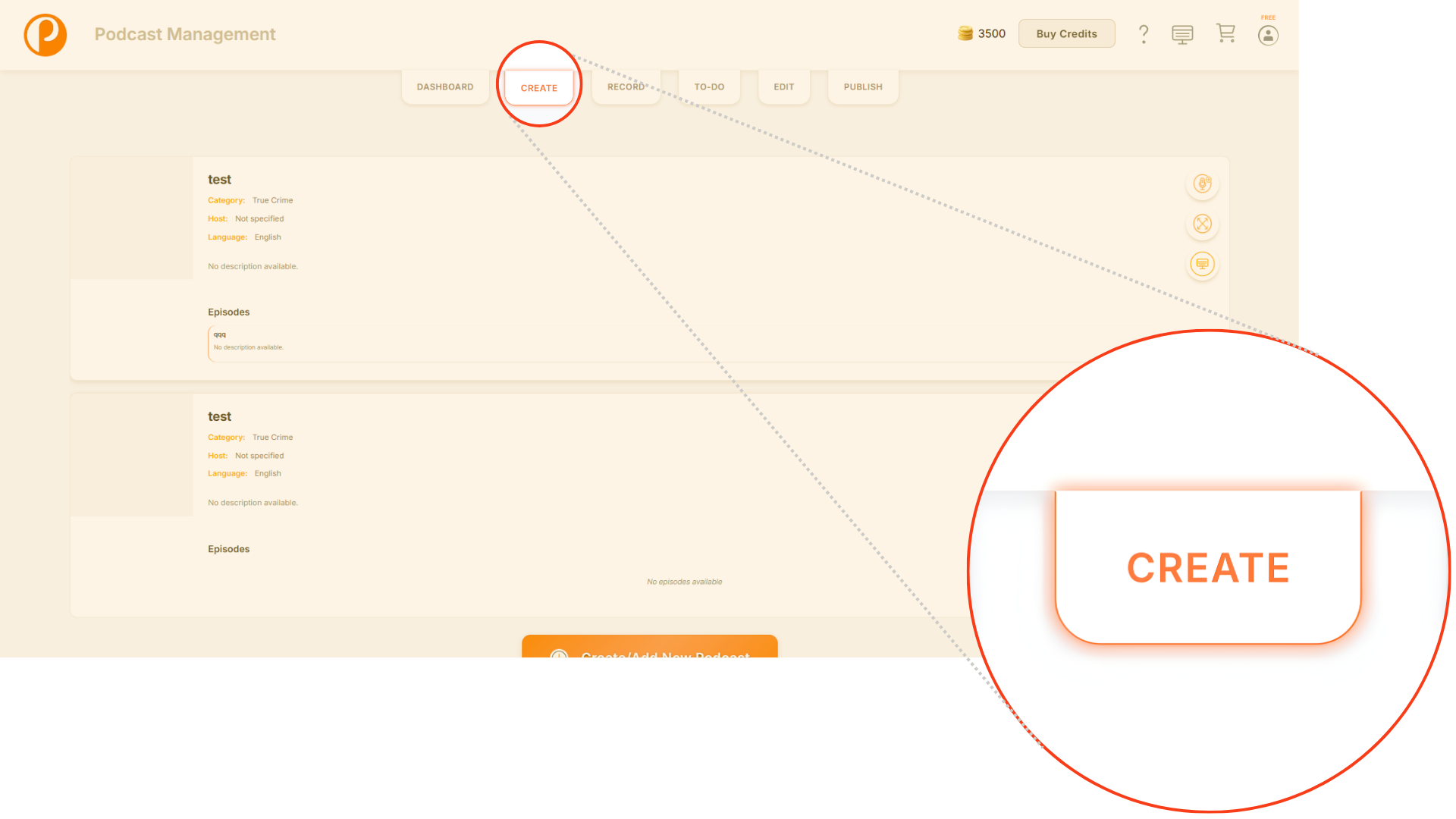The image size is (1456, 819).
Task: Click the second test podcast title
Action: [x=219, y=416]
